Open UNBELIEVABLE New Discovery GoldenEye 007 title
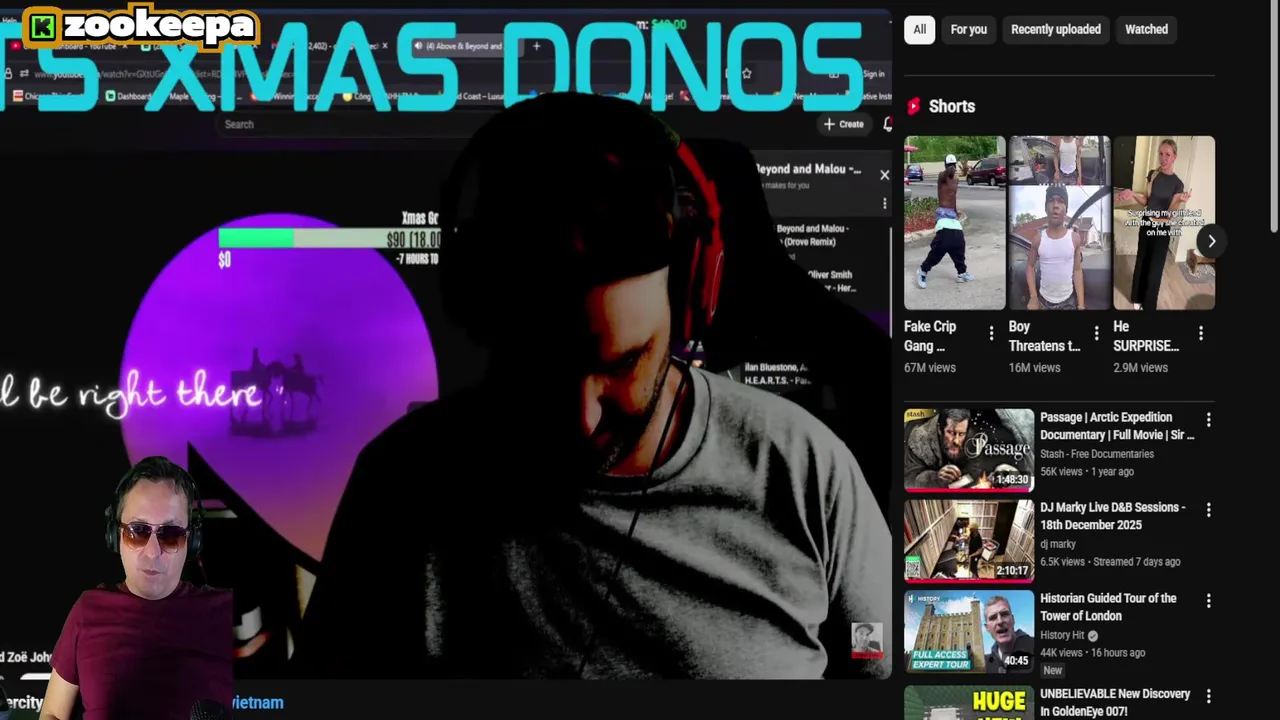Screen dimensions: 1280x720 [1115, 702]
